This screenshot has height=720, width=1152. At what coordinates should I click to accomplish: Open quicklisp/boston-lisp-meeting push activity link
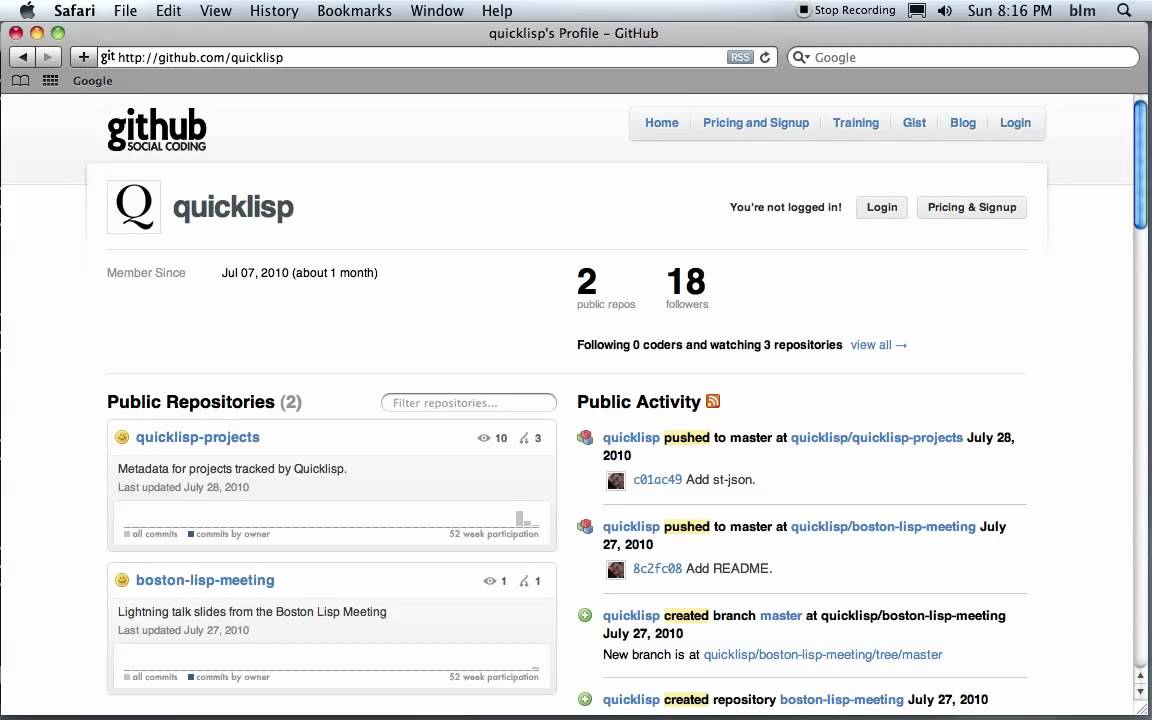coord(883,527)
